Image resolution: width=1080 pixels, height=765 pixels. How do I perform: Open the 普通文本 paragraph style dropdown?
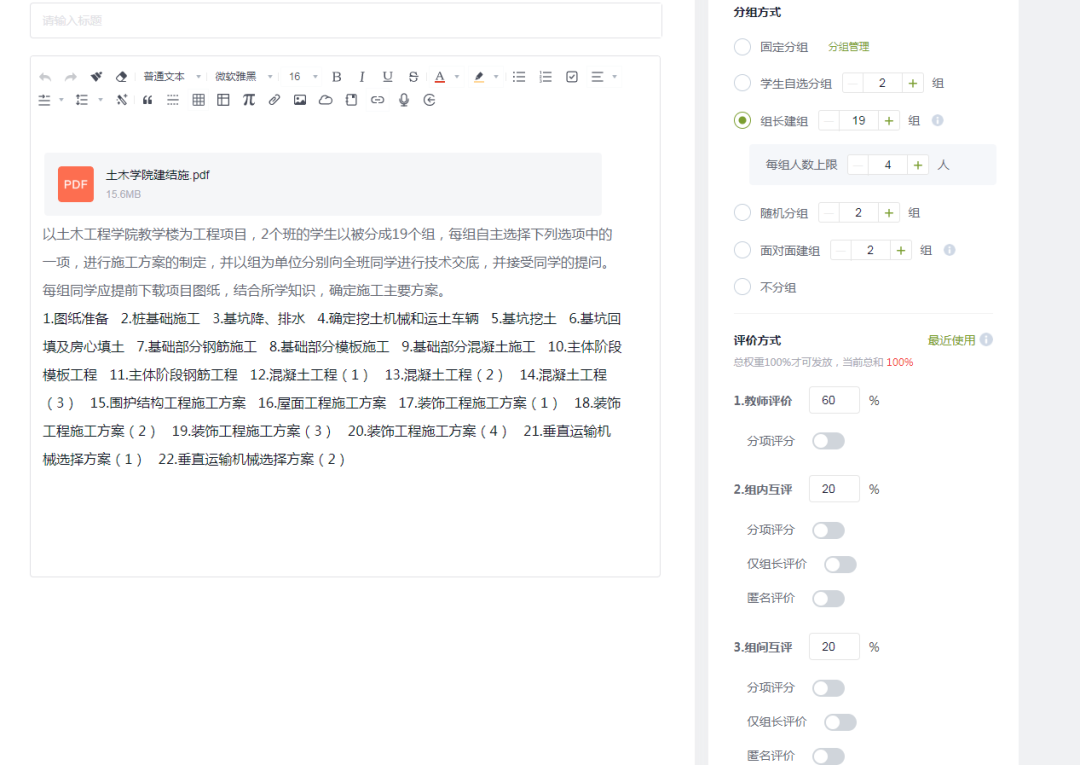coord(172,77)
